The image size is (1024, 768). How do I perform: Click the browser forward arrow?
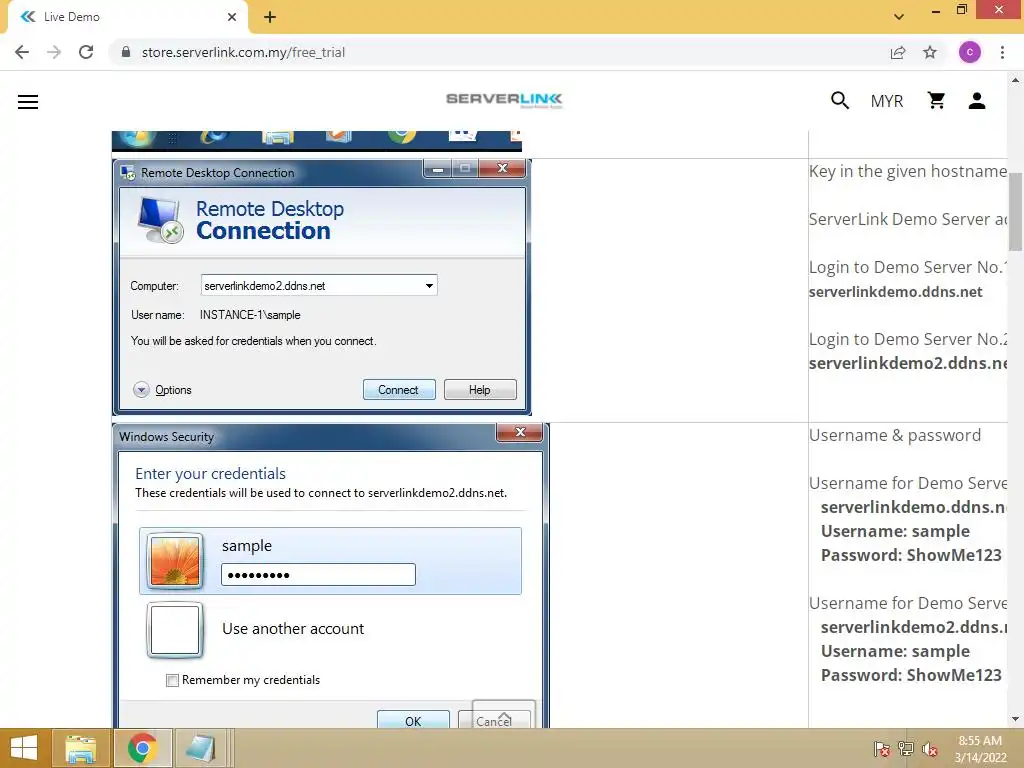(54, 52)
